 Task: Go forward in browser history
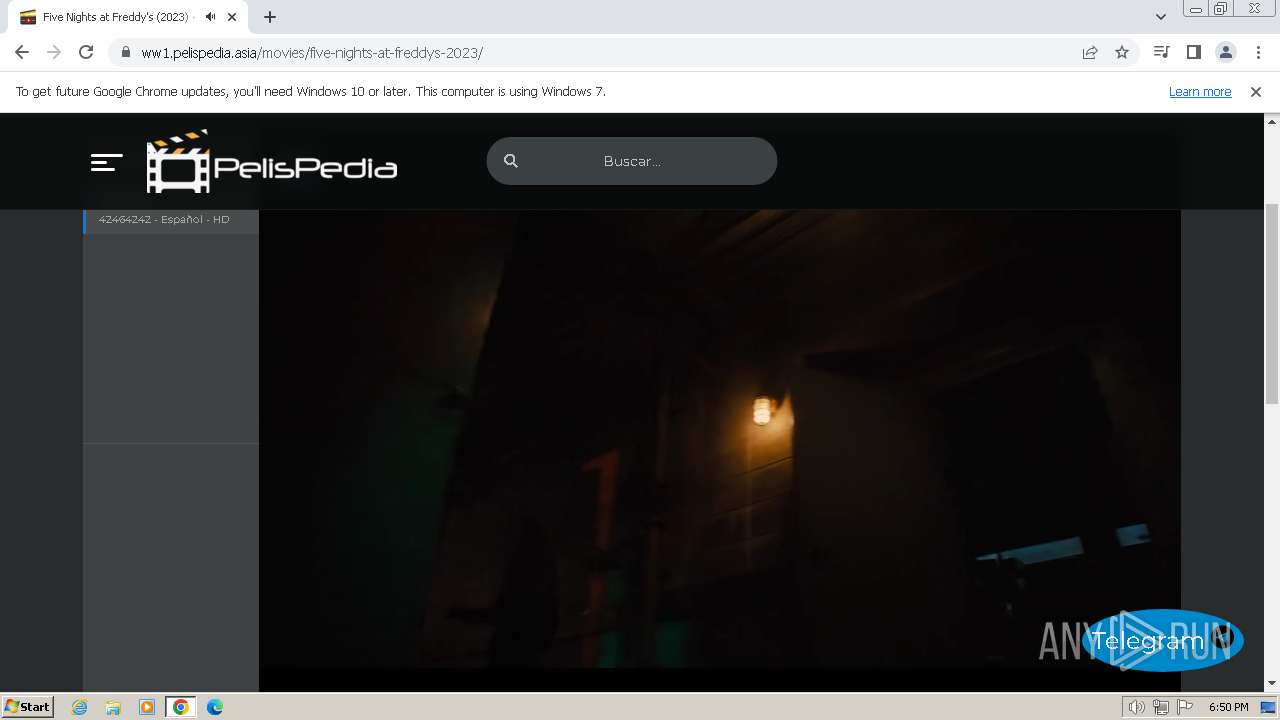[x=54, y=52]
